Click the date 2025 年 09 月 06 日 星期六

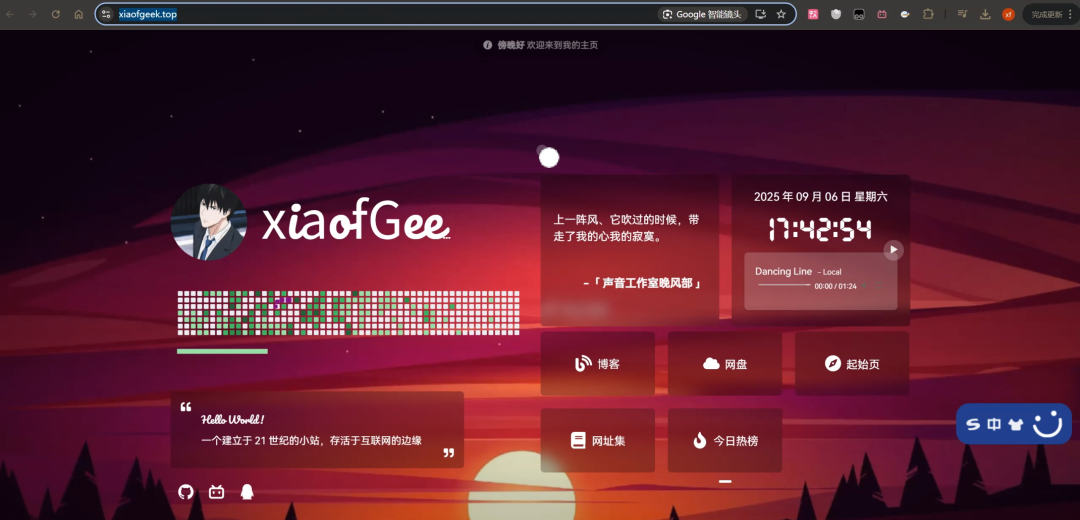820,197
